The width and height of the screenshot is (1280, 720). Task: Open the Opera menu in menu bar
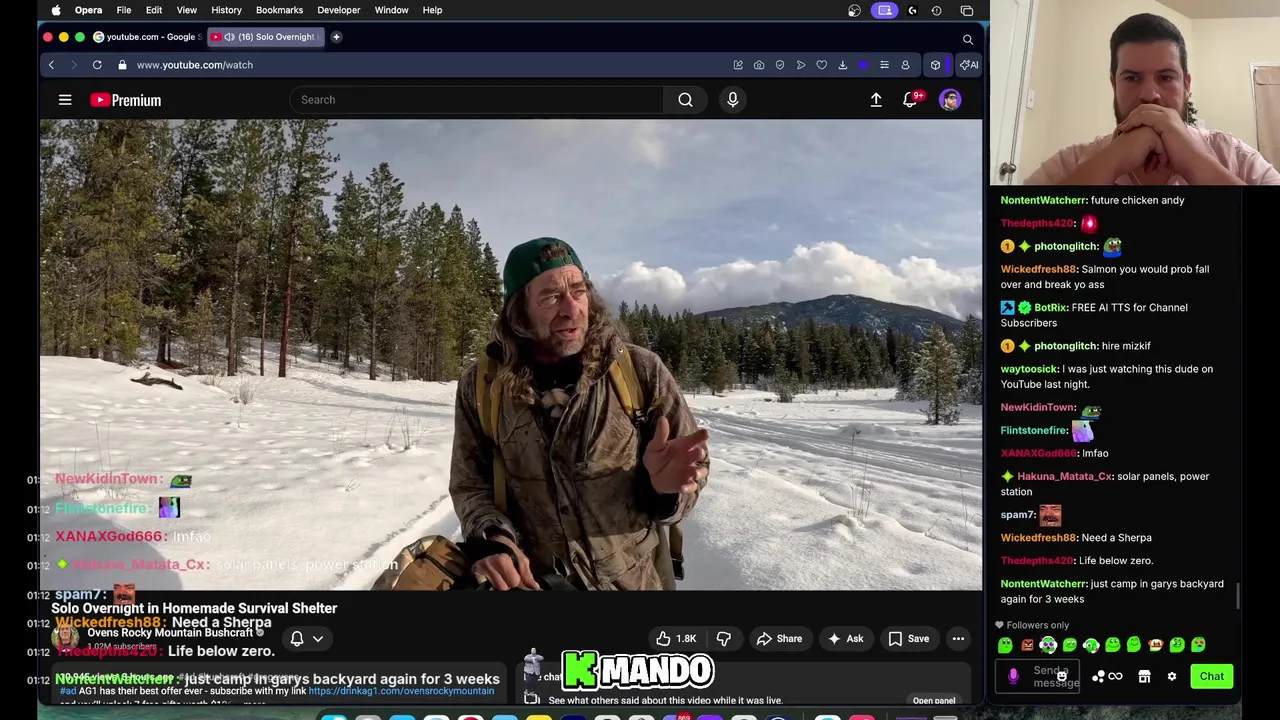(x=88, y=10)
